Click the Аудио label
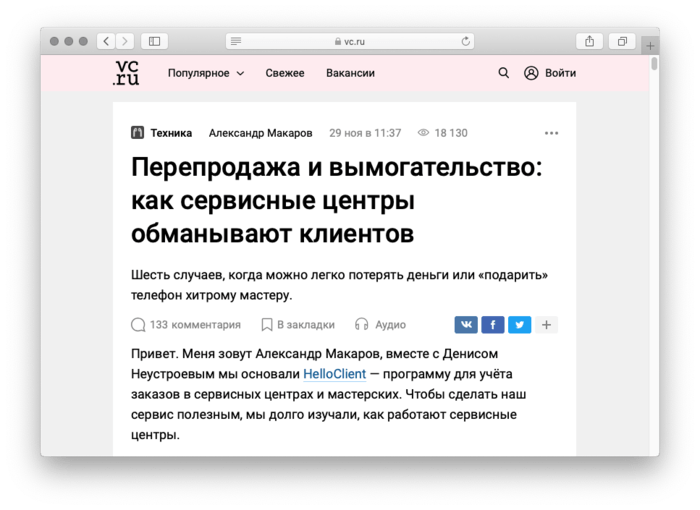Image resolution: width=700 pixels, height=510 pixels. 390,325
